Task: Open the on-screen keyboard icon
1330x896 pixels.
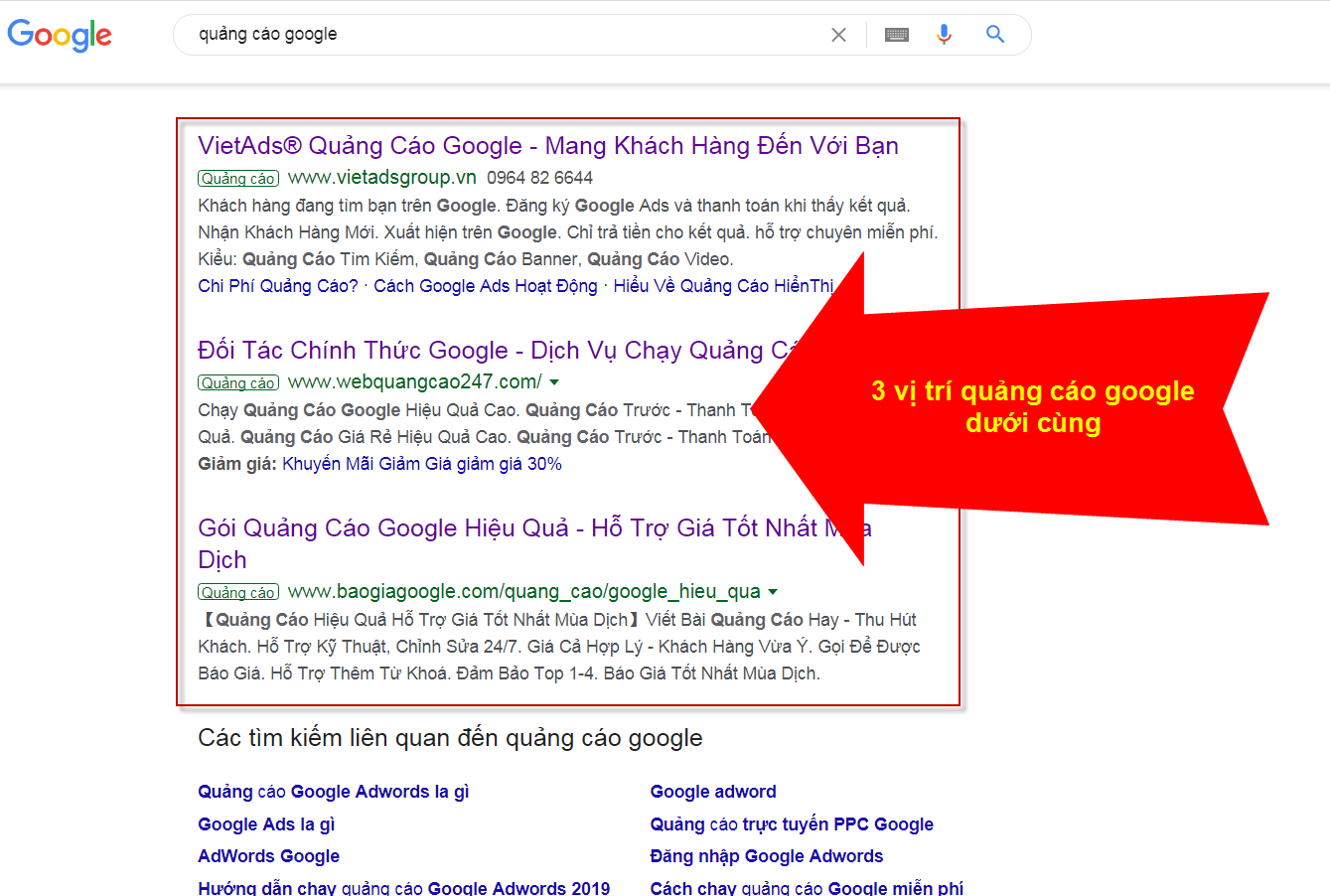Action: [x=895, y=34]
